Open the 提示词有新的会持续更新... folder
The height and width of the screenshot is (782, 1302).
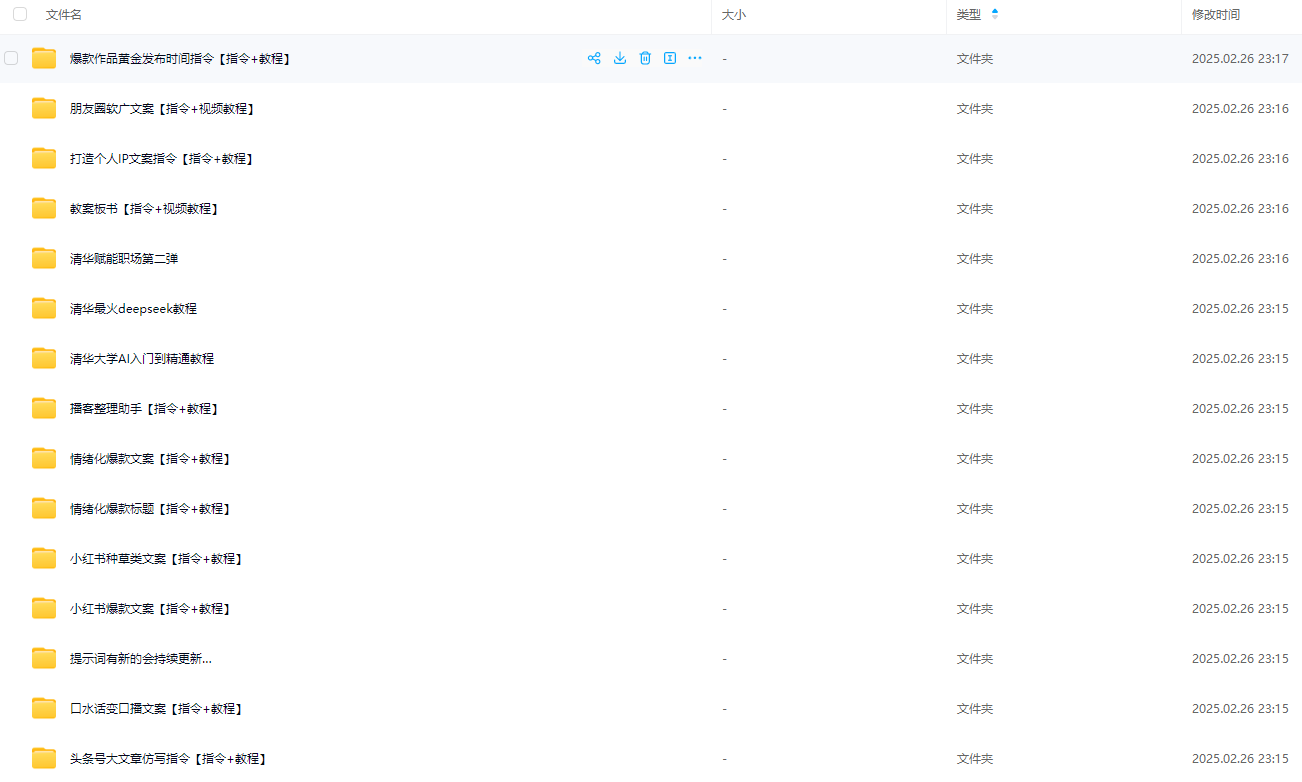140,658
